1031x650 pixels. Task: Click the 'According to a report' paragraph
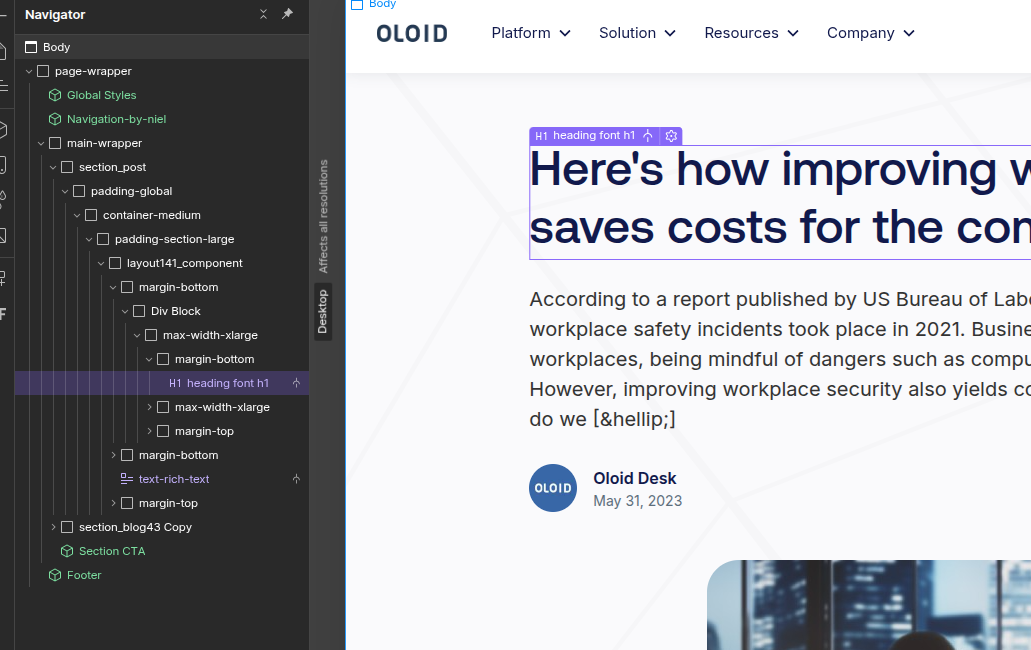point(780,359)
